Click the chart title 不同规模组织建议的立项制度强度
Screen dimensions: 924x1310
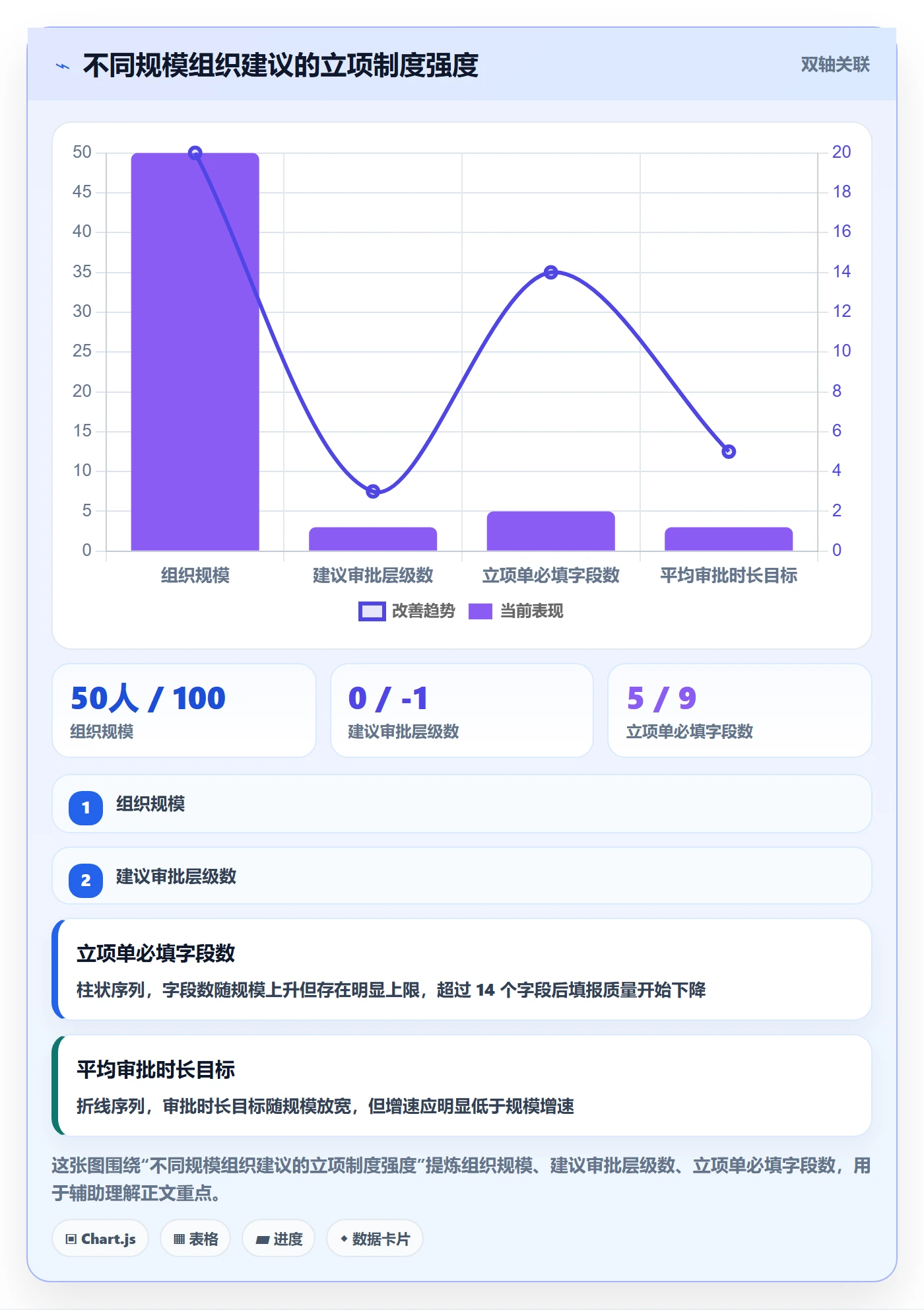pyautogui.click(x=280, y=65)
